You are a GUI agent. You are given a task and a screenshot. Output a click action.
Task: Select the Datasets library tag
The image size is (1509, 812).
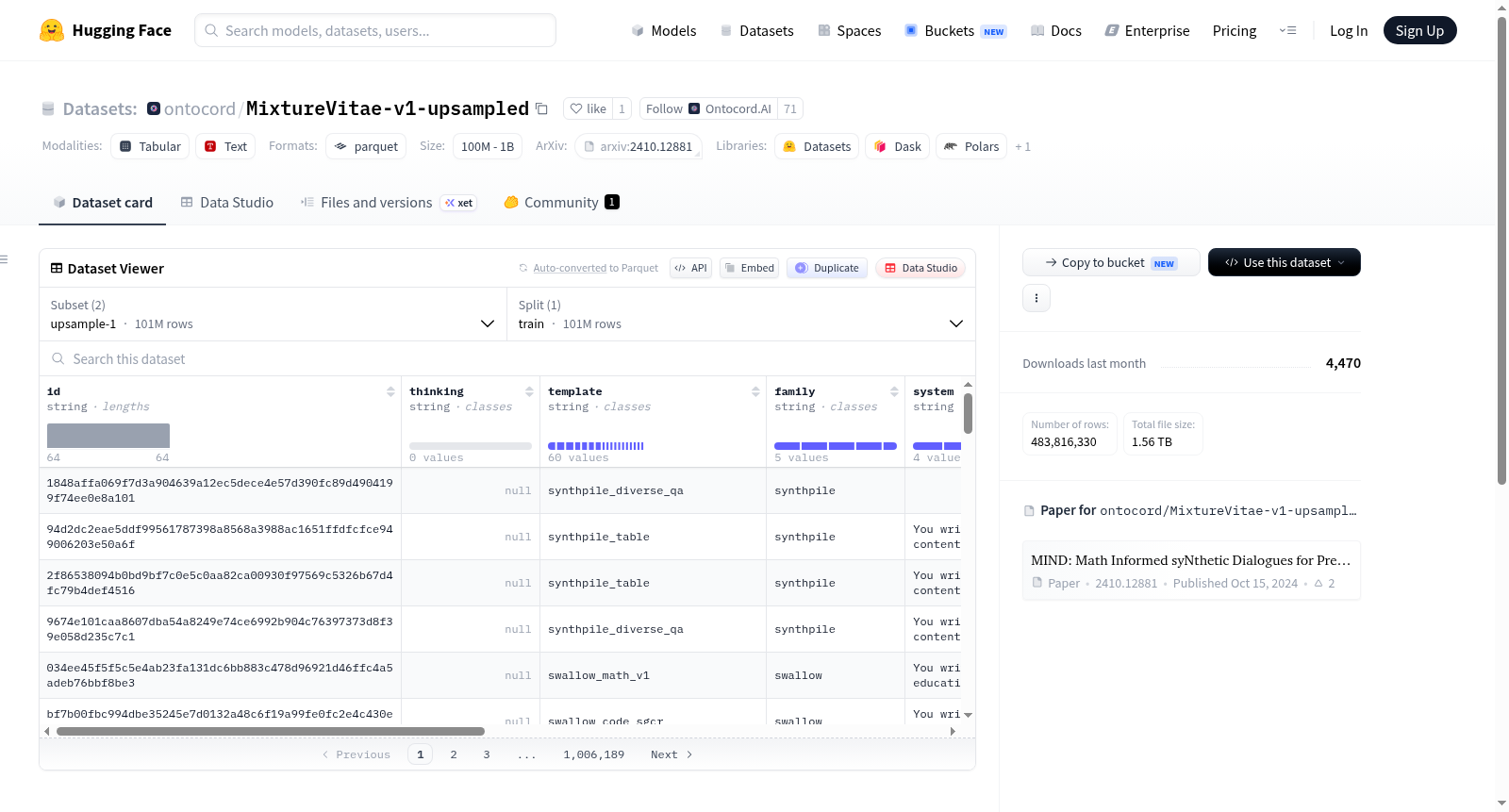(x=817, y=146)
